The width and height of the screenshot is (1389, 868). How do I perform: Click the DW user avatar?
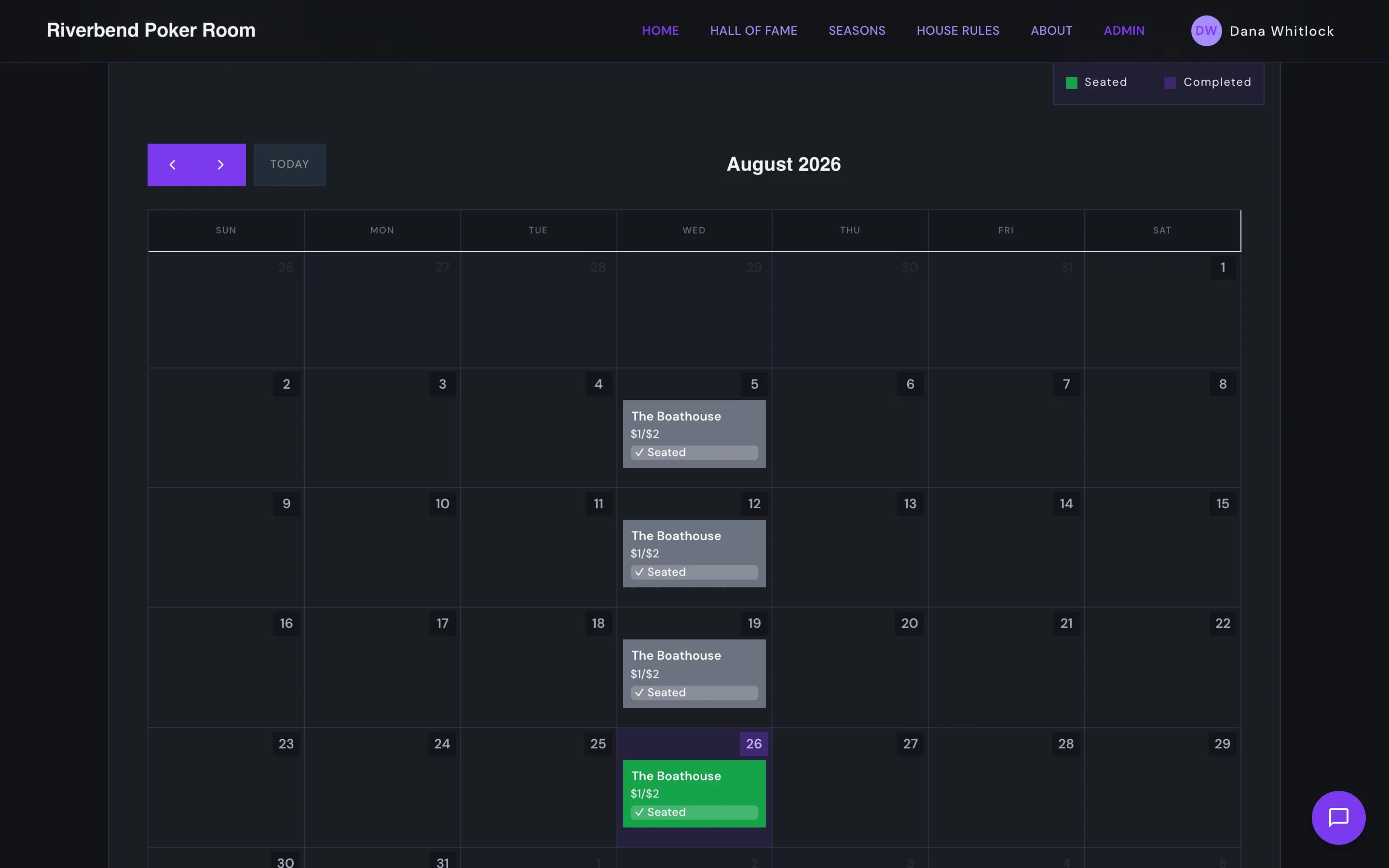pos(1206,31)
